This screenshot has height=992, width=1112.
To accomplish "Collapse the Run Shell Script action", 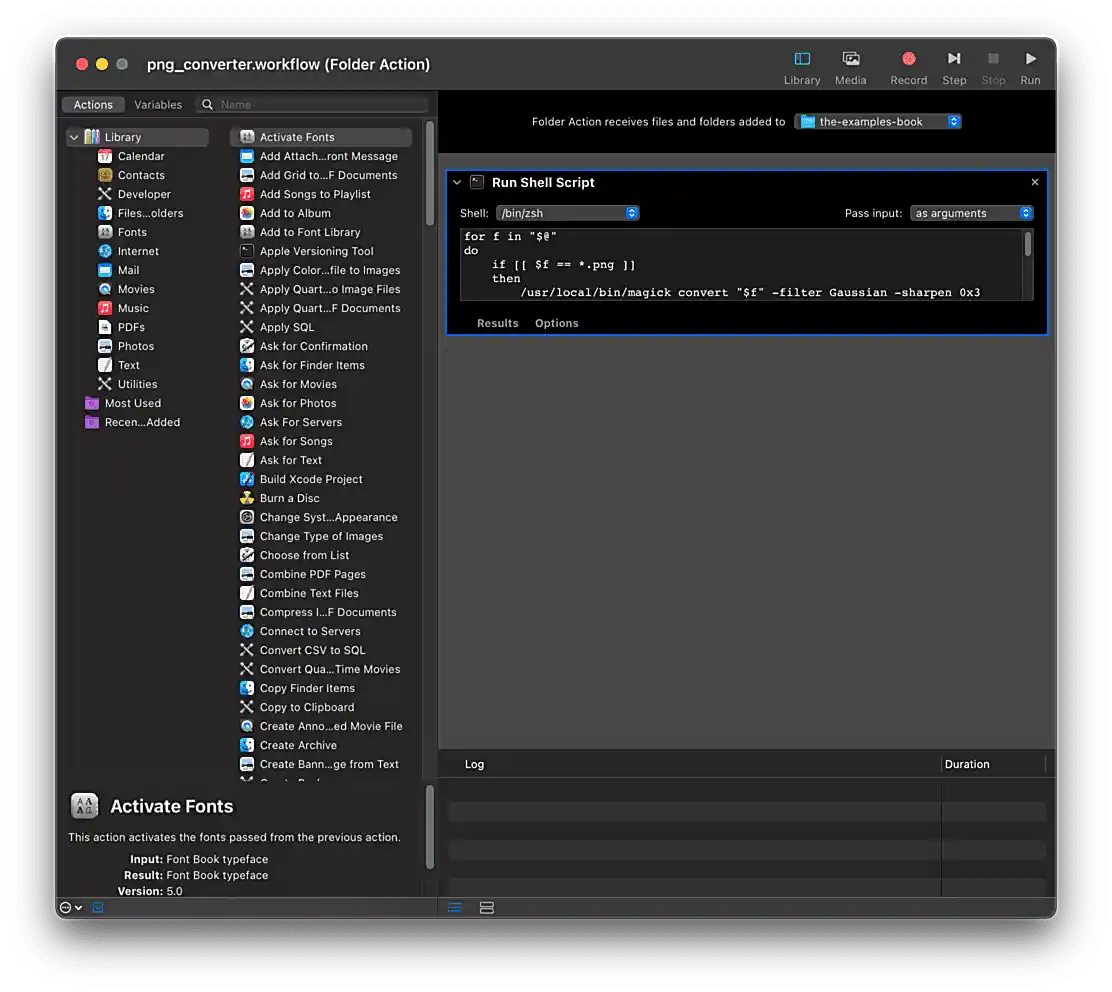I will pos(456,183).
